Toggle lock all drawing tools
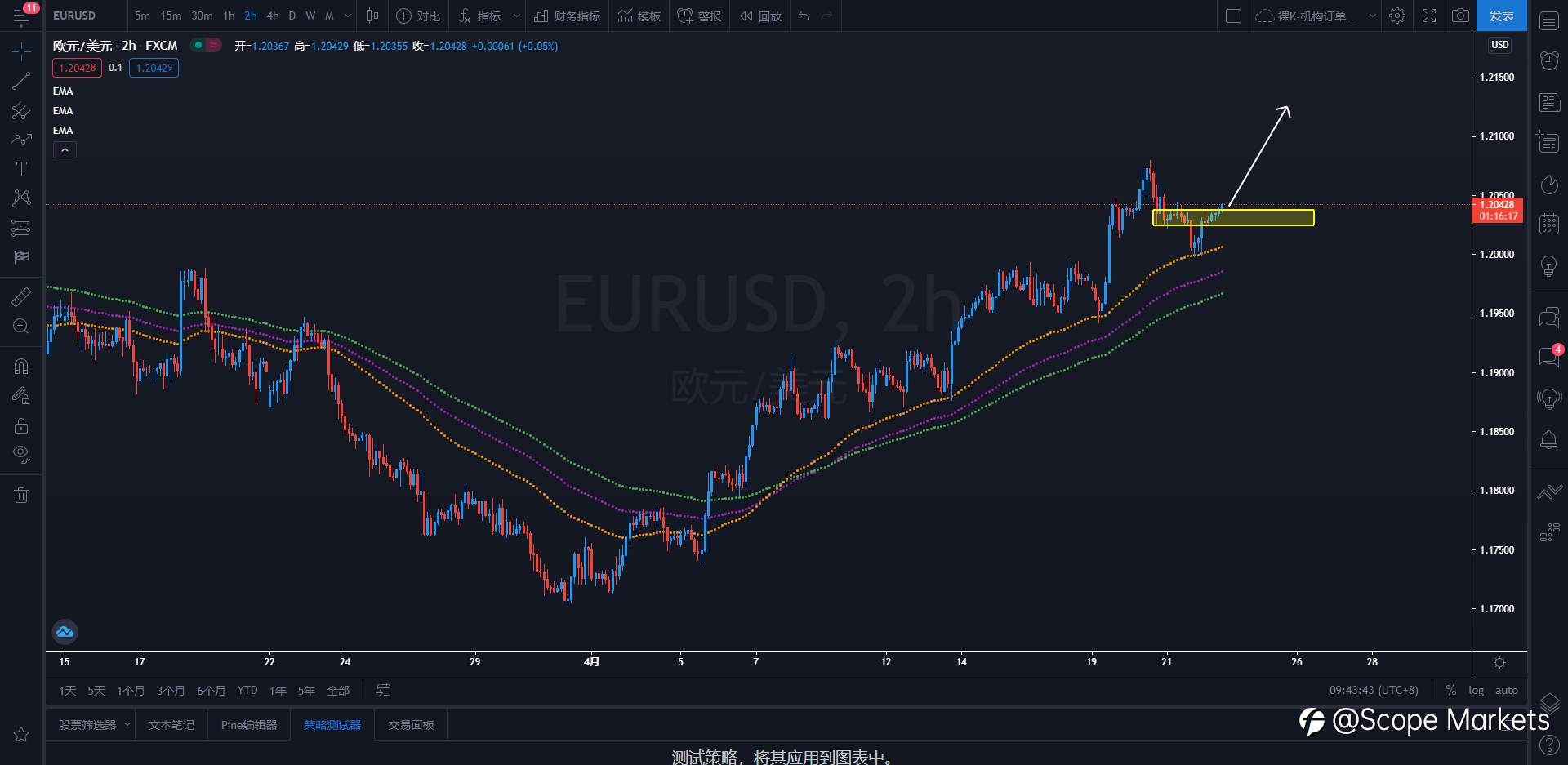The image size is (1568, 765). [21, 425]
